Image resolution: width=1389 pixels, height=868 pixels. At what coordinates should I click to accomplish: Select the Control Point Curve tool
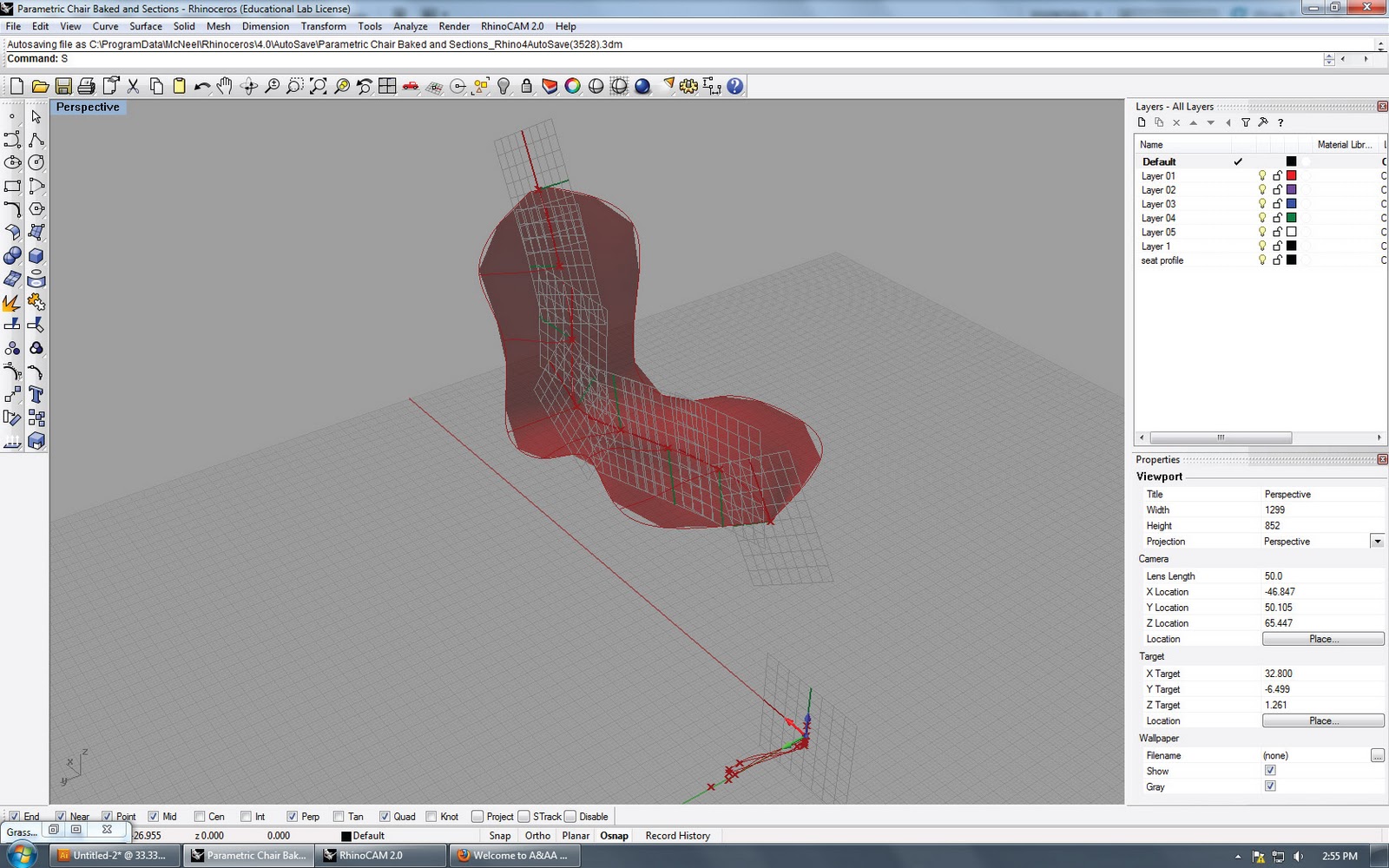pyautogui.click(x=11, y=140)
